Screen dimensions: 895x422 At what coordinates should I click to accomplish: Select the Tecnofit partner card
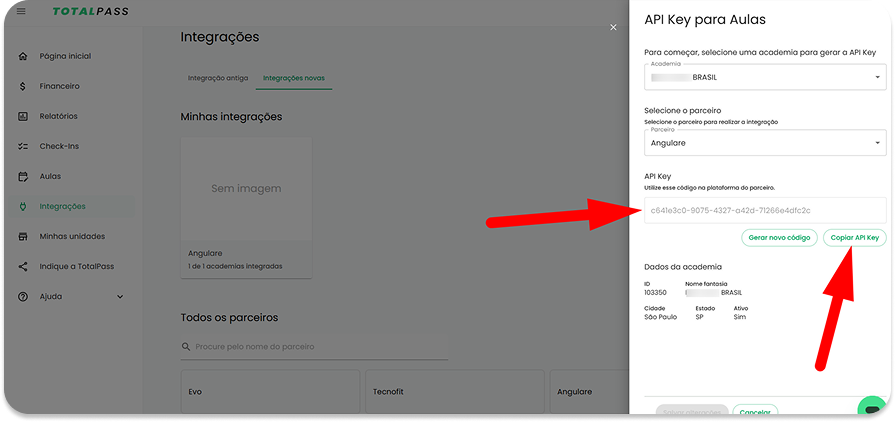(454, 392)
